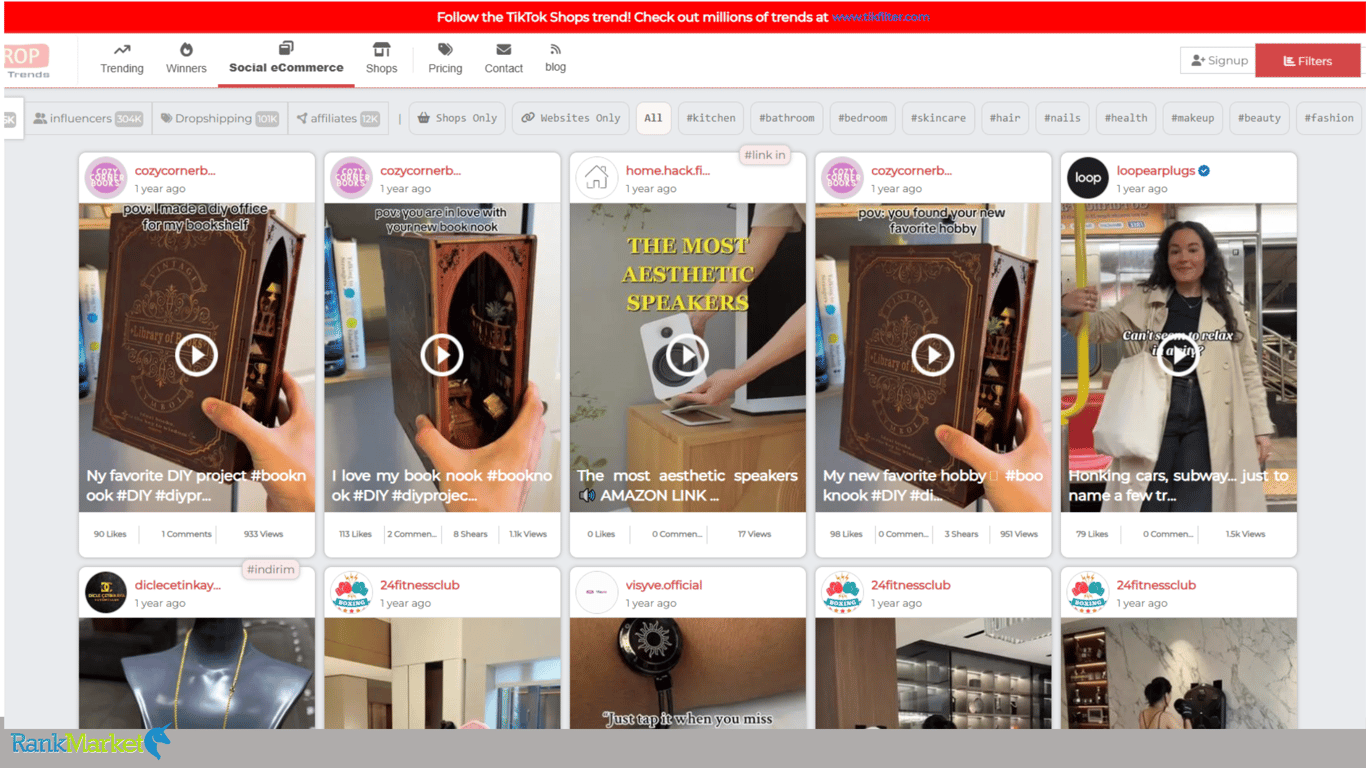Select the Social eCommerce tab
1366x768 pixels.
point(286,60)
